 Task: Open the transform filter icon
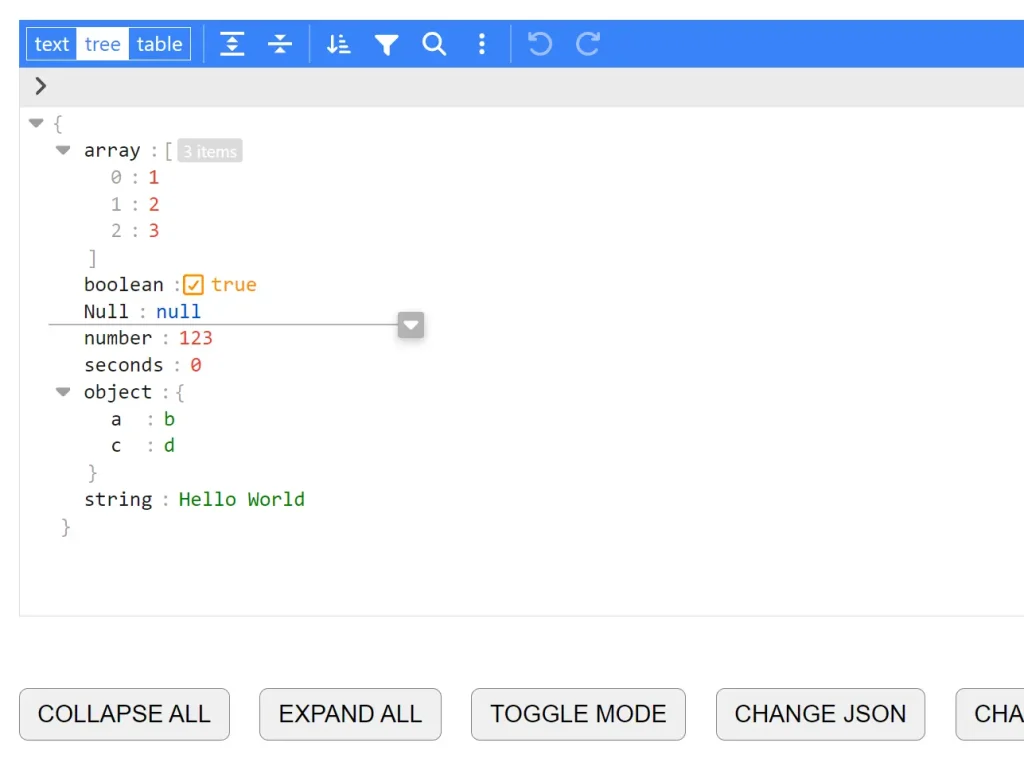(386, 43)
